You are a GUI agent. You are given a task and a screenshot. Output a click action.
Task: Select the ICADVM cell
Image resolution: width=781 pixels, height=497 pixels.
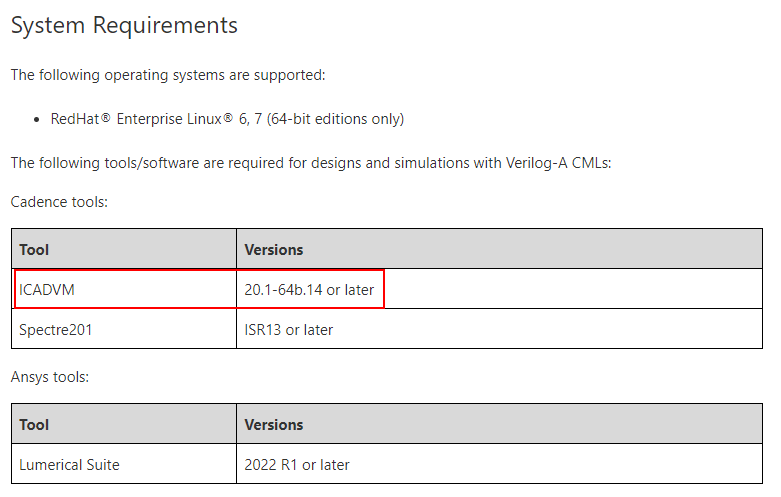[x=124, y=289]
